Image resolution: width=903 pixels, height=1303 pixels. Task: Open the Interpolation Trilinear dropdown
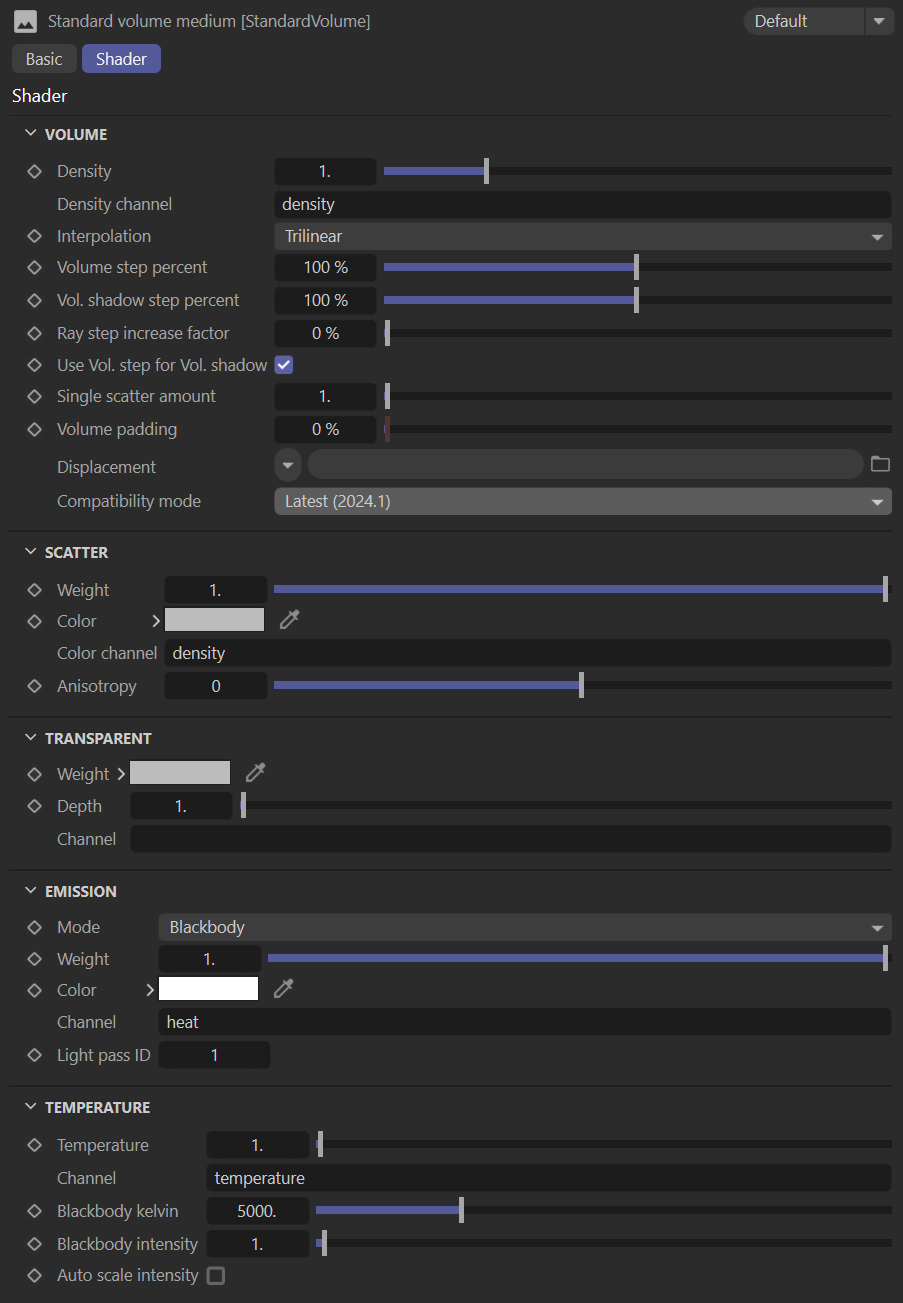tap(582, 236)
